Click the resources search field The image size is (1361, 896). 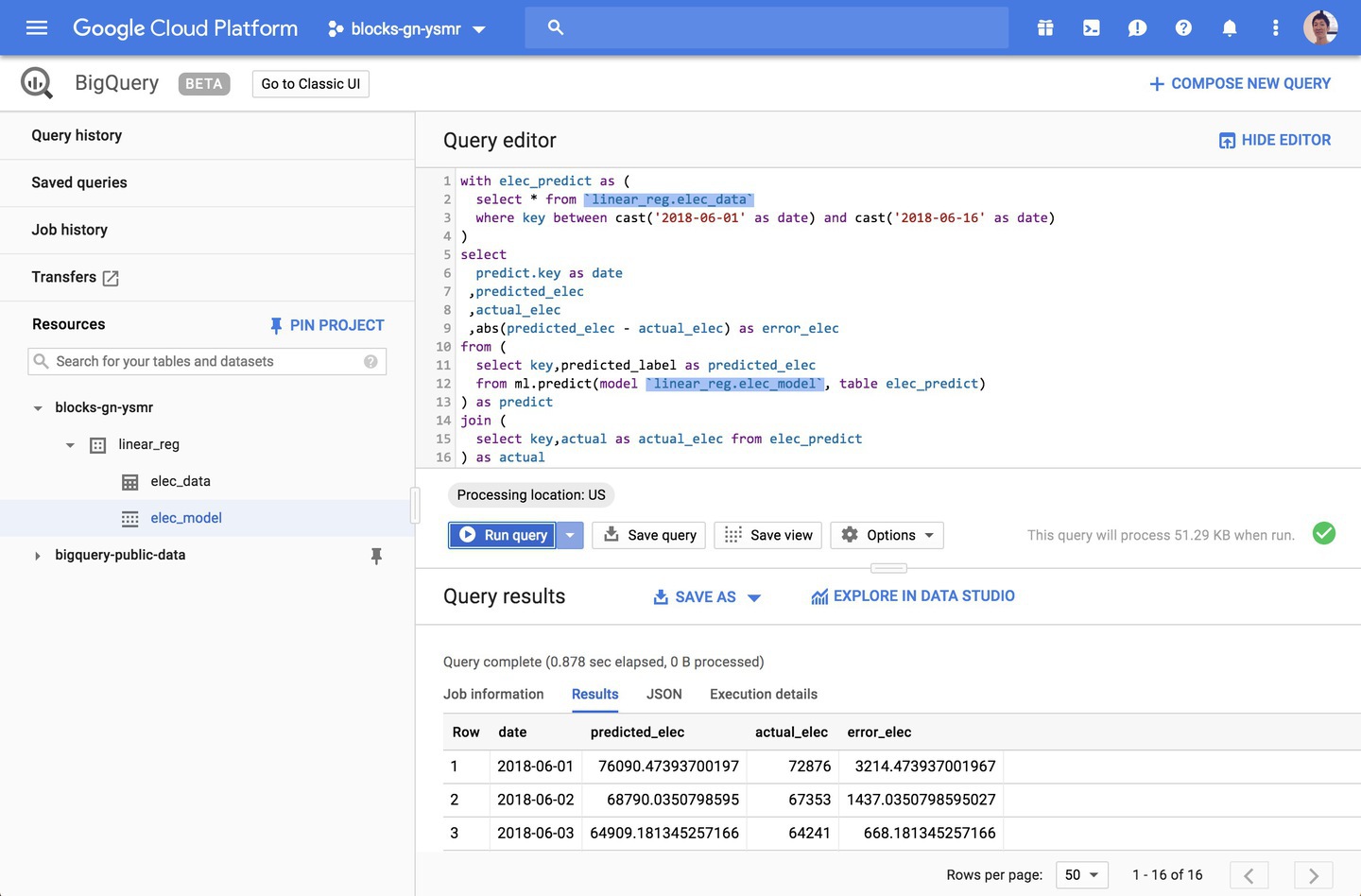(207, 361)
